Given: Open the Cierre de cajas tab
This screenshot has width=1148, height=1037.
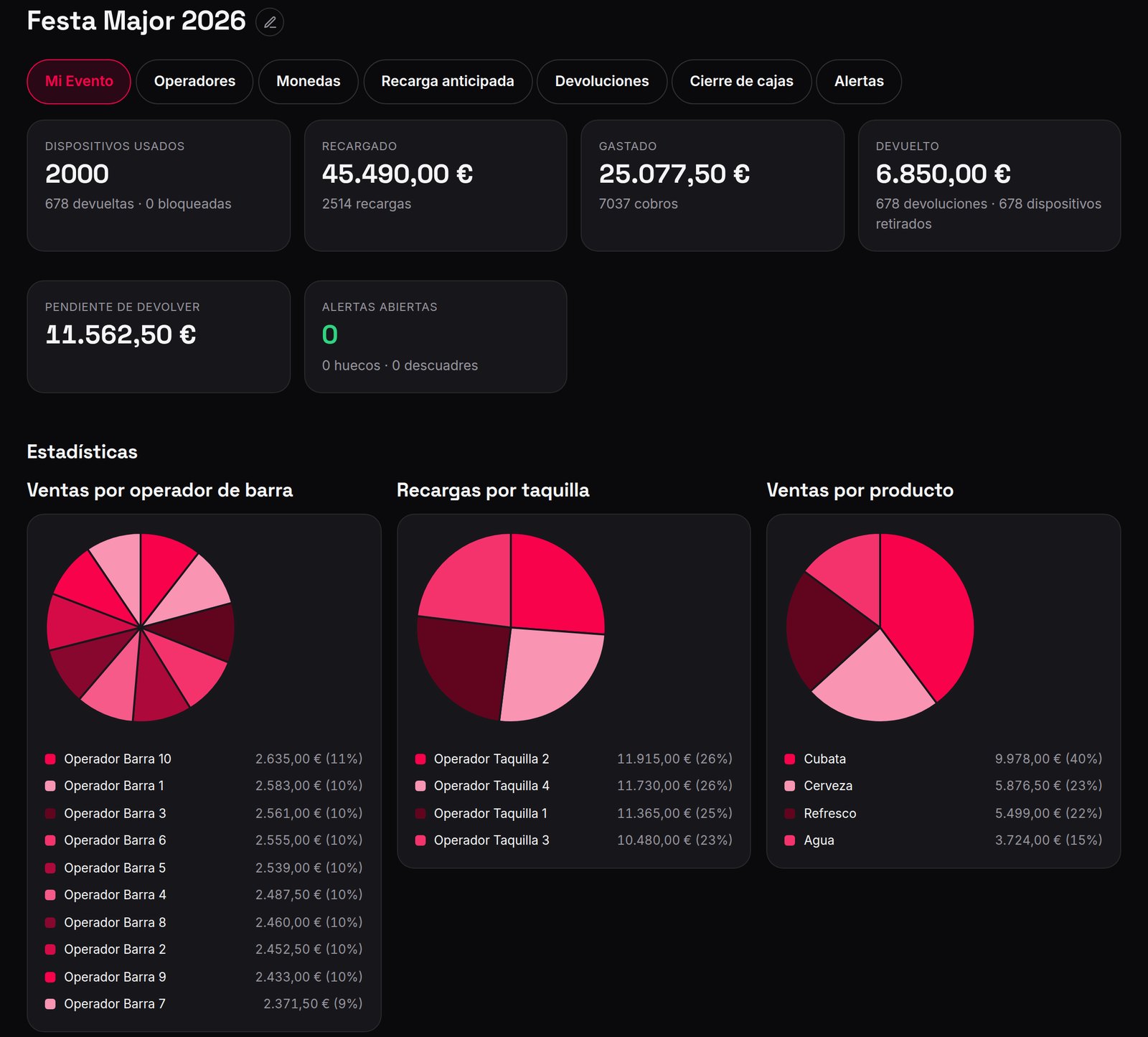Looking at the screenshot, I should tap(741, 81).
